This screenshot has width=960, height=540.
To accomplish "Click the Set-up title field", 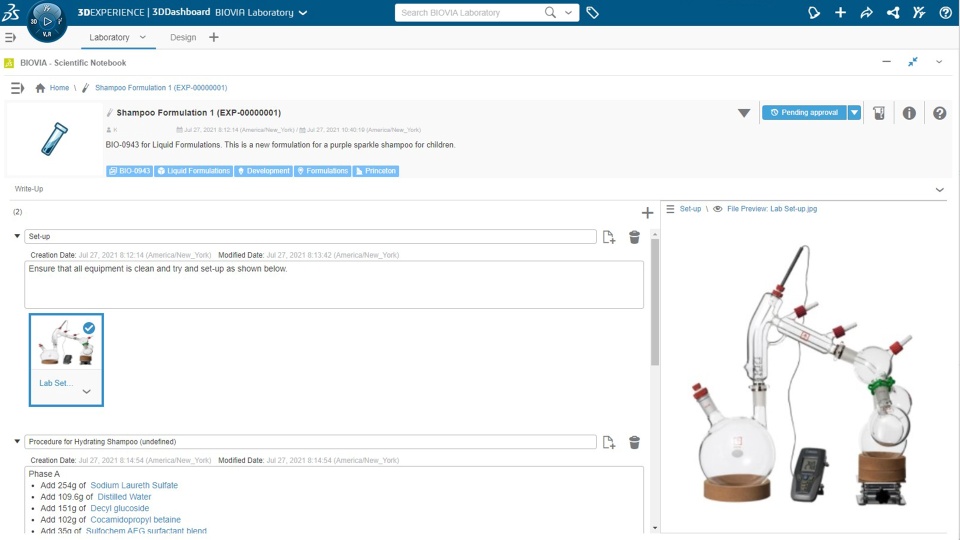I will pos(310,236).
